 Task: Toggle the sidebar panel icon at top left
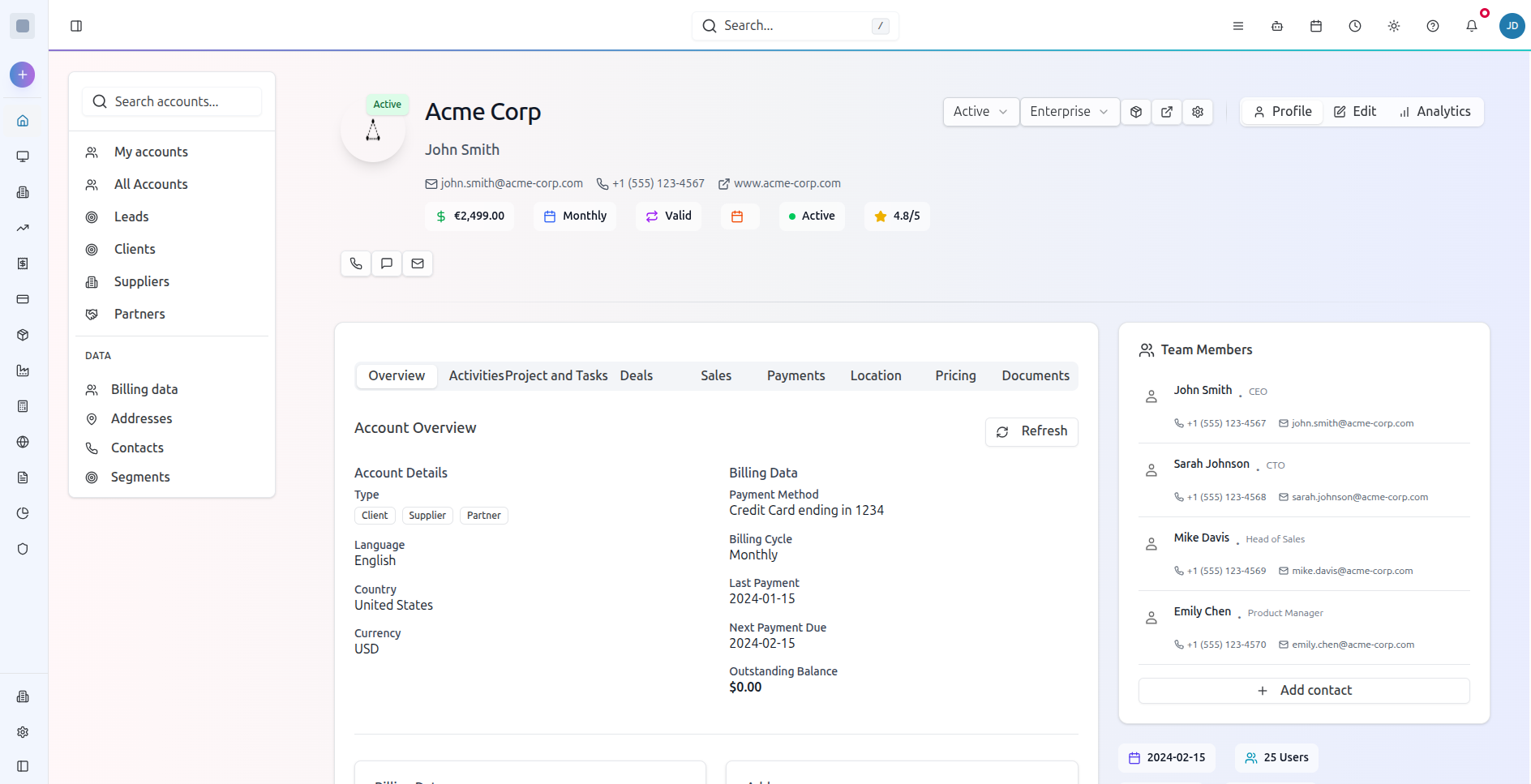point(76,25)
